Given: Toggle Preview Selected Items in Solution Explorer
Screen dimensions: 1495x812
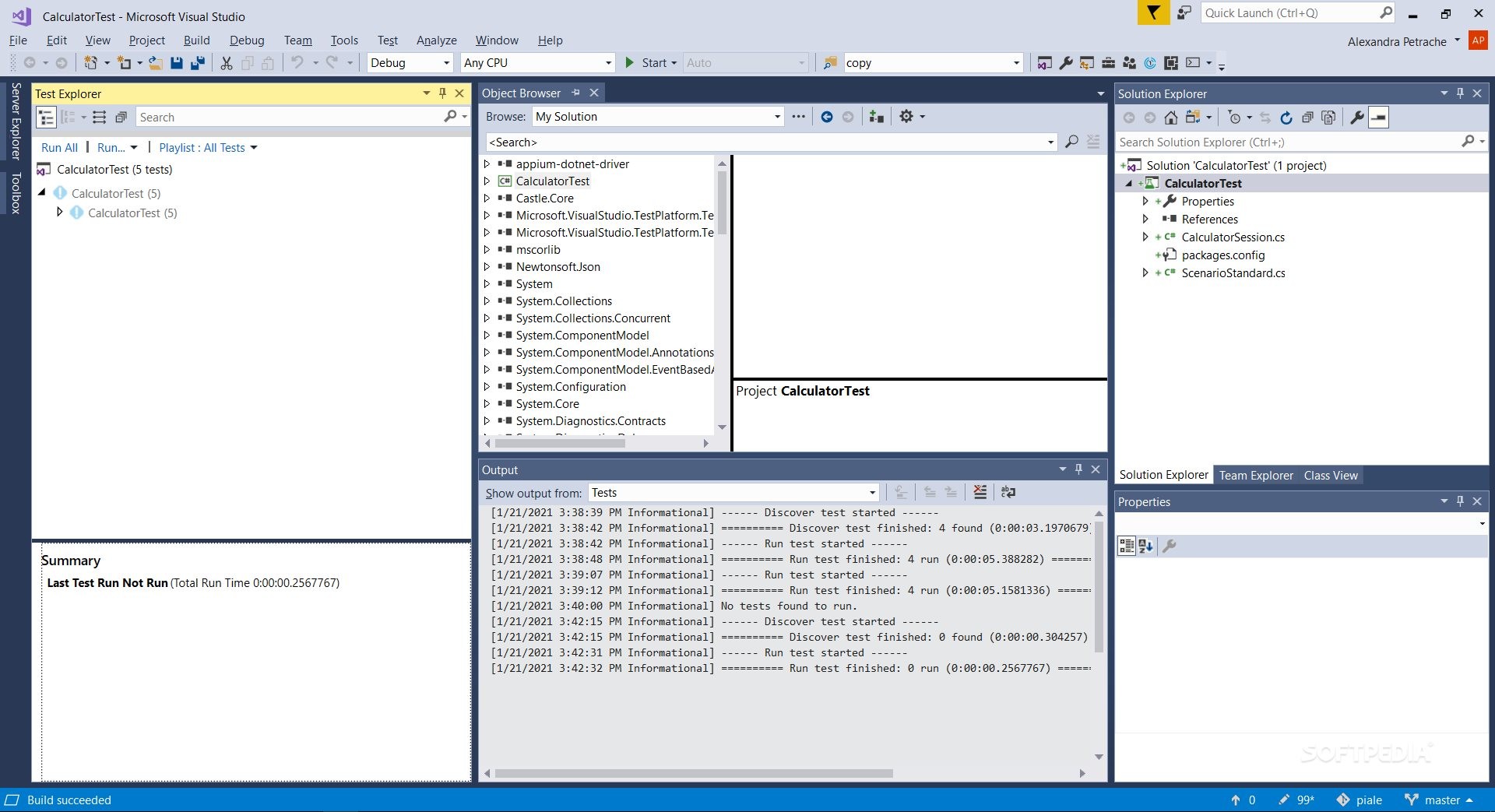Looking at the screenshot, I should click(x=1379, y=118).
